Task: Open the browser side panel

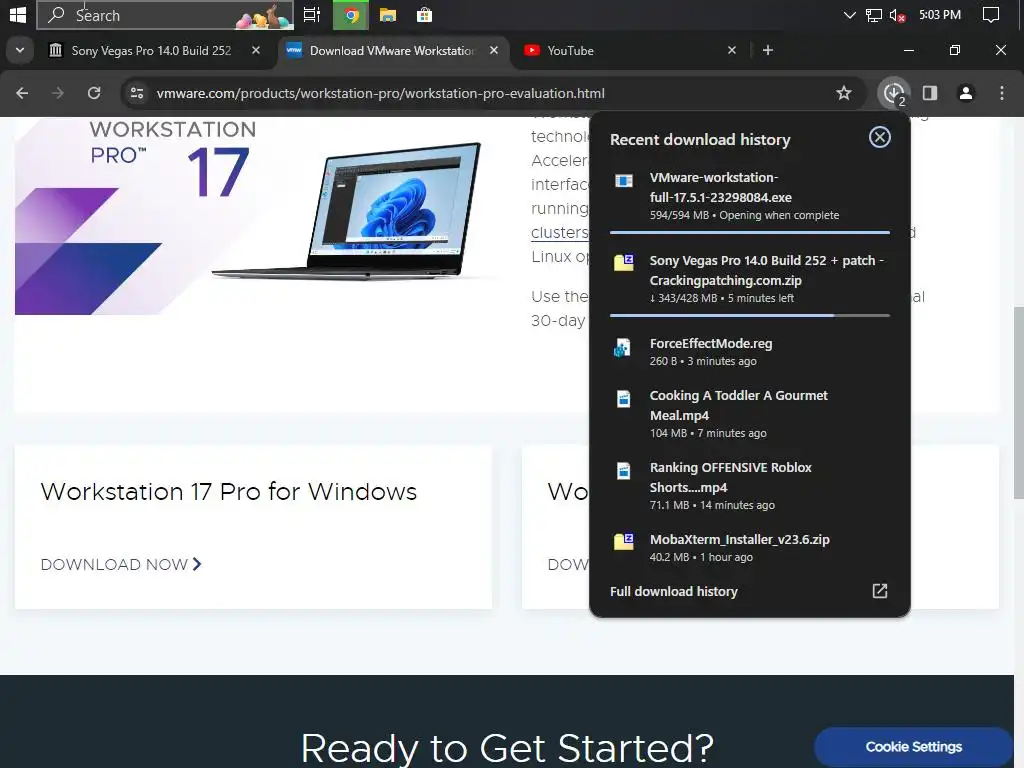Action: click(930, 93)
